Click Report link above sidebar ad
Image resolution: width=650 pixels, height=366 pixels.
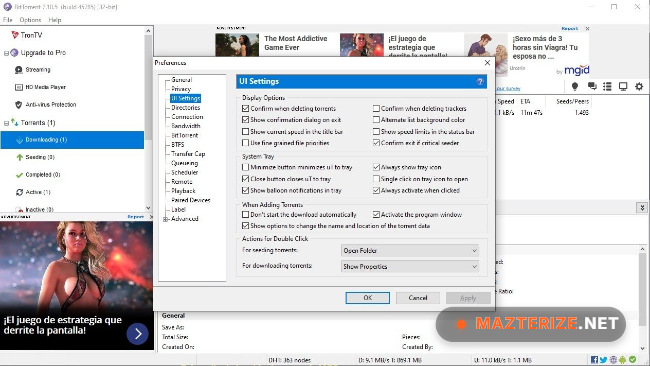pos(136,217)
